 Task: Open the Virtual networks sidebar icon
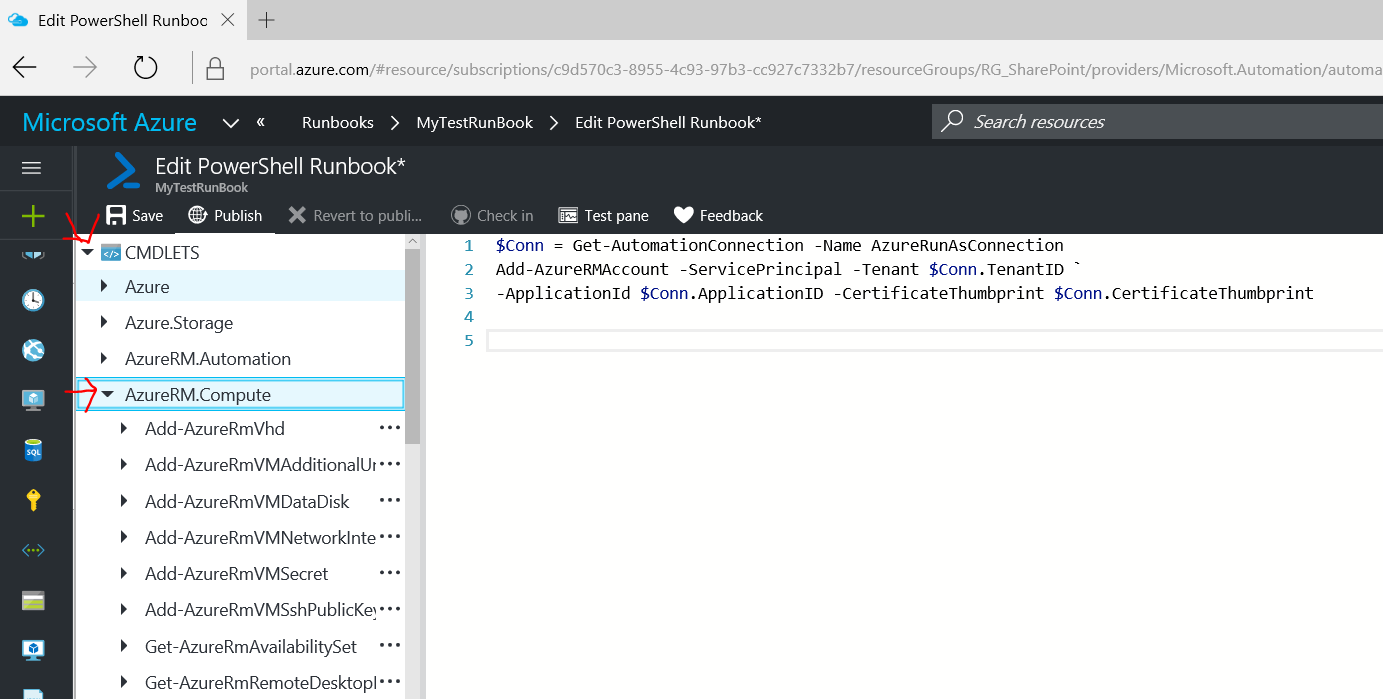coord(33,550)
